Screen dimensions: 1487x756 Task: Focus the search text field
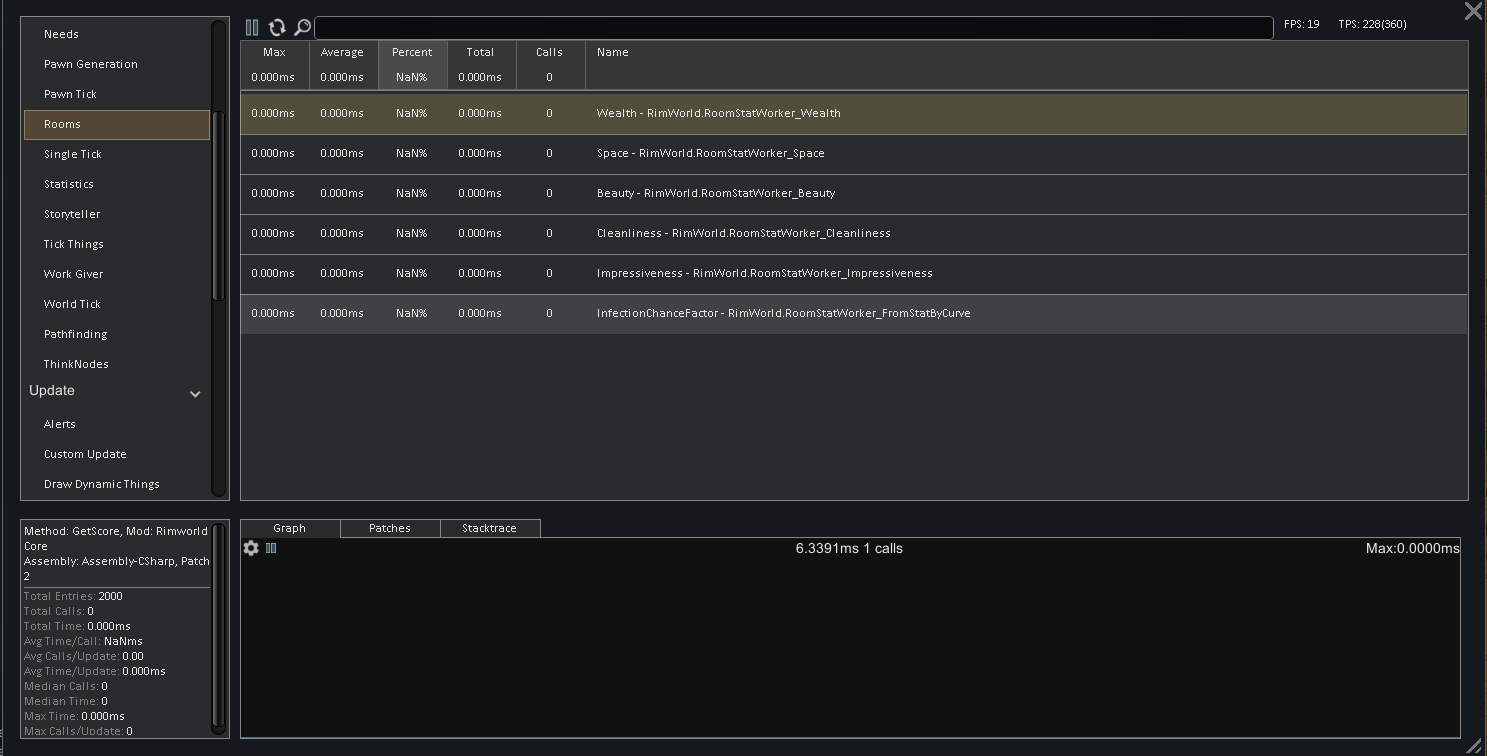(793, 28)
